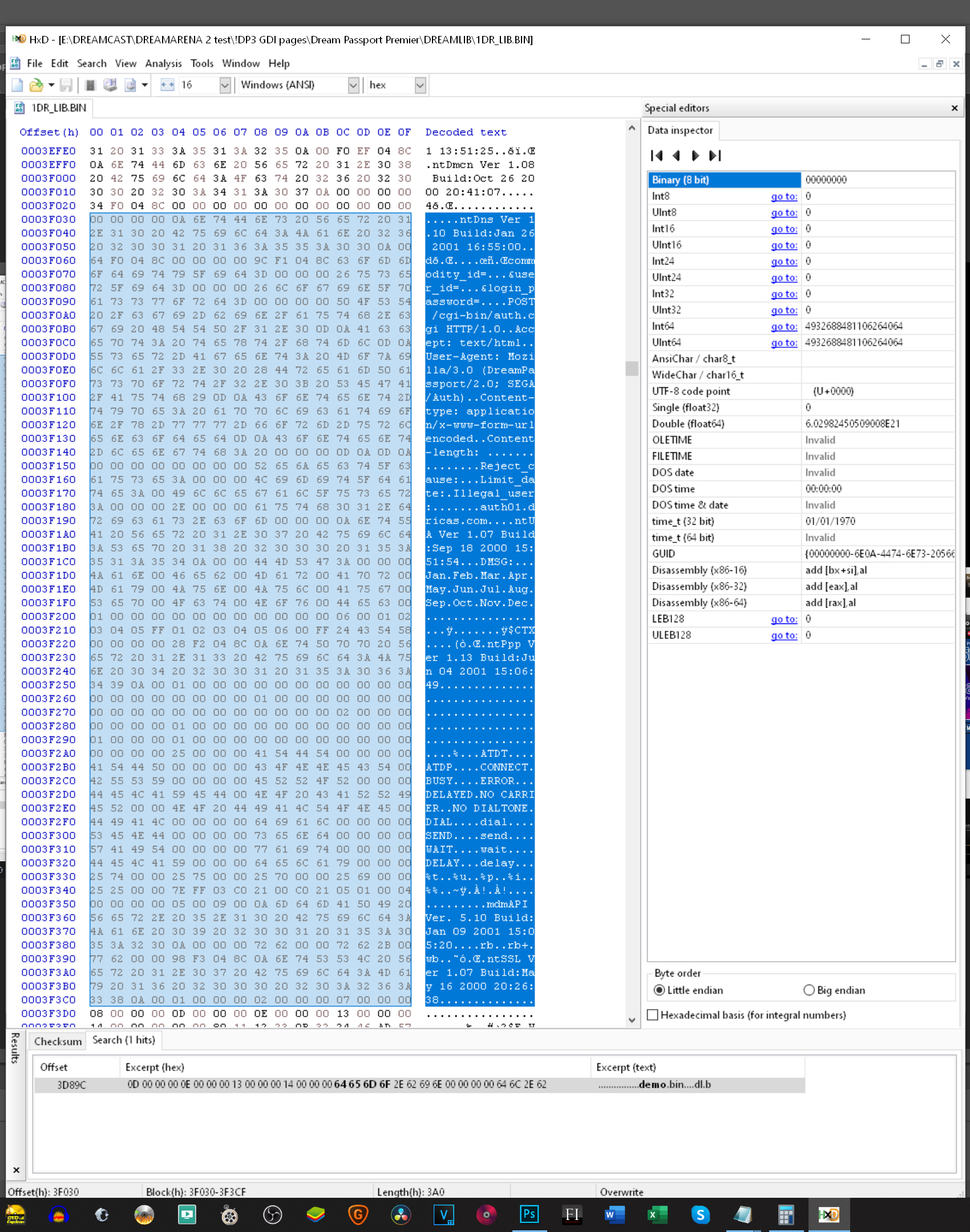Click the hex view scrollbar thumb
The height and width of the screenshot is (1232, 970).
(632, 368)
